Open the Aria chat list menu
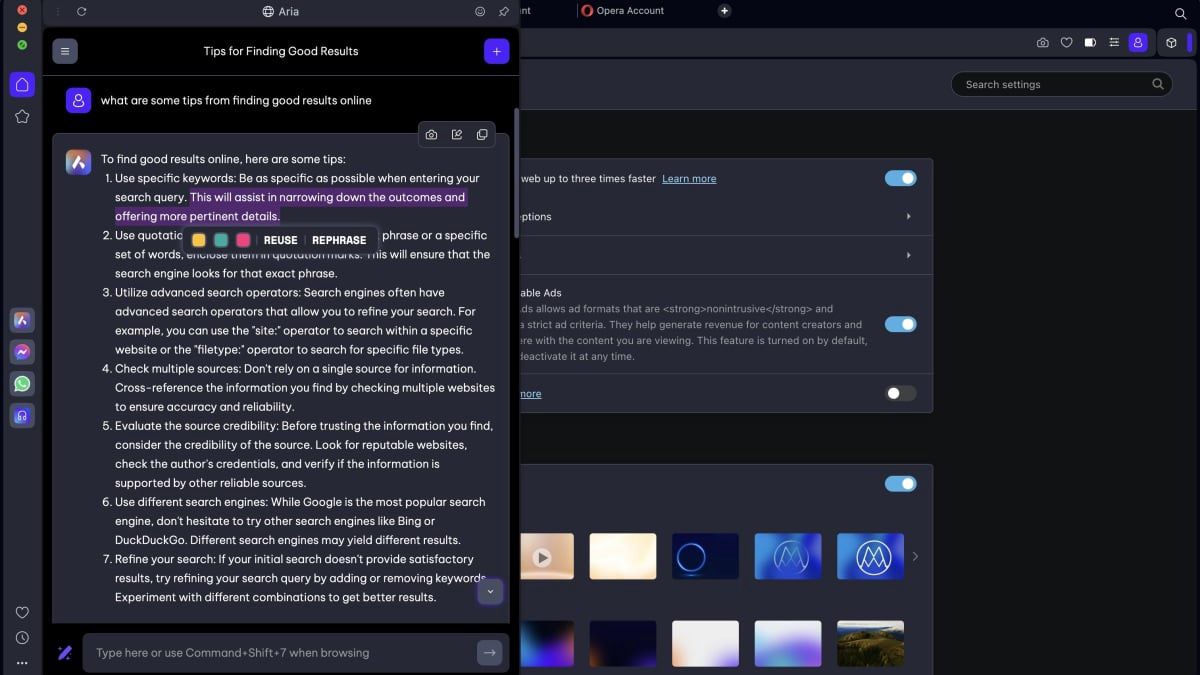The image size is (1200, 675). pyautogui.click(x=65, y=51)
